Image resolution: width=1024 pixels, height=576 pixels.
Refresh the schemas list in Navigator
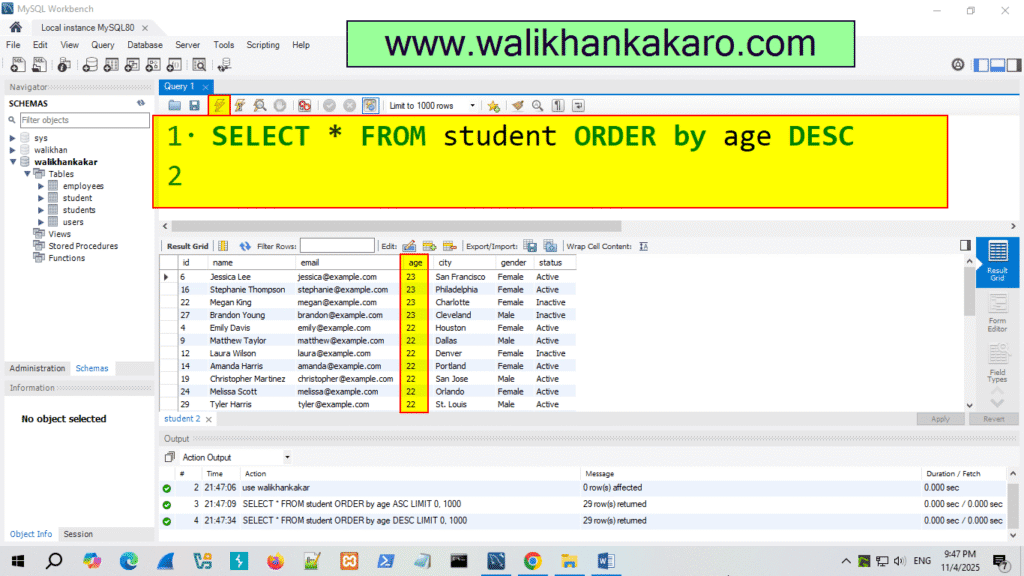pos(140,103)
